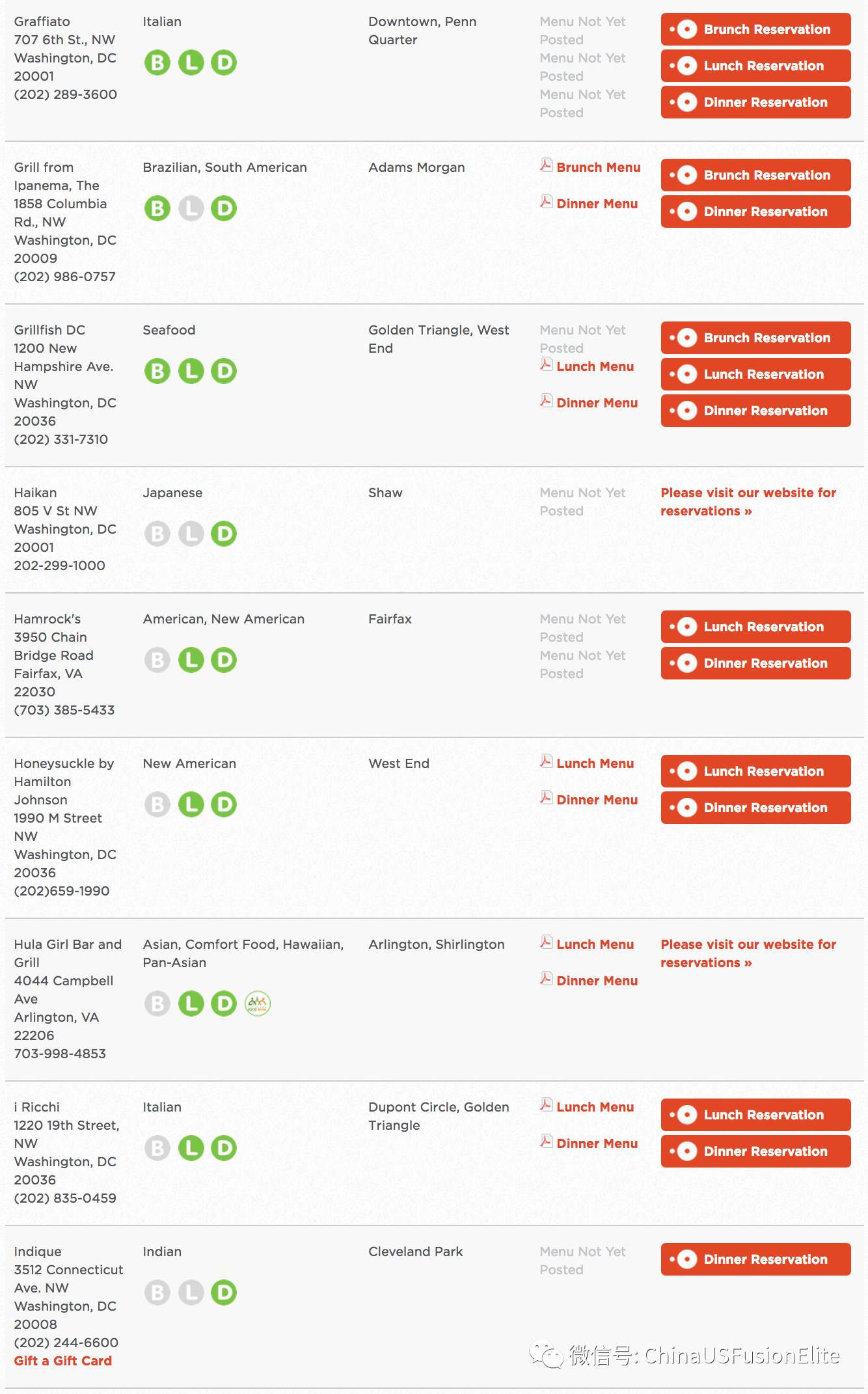Book Hamrock's Lunch Reservation

pos(756,627)
